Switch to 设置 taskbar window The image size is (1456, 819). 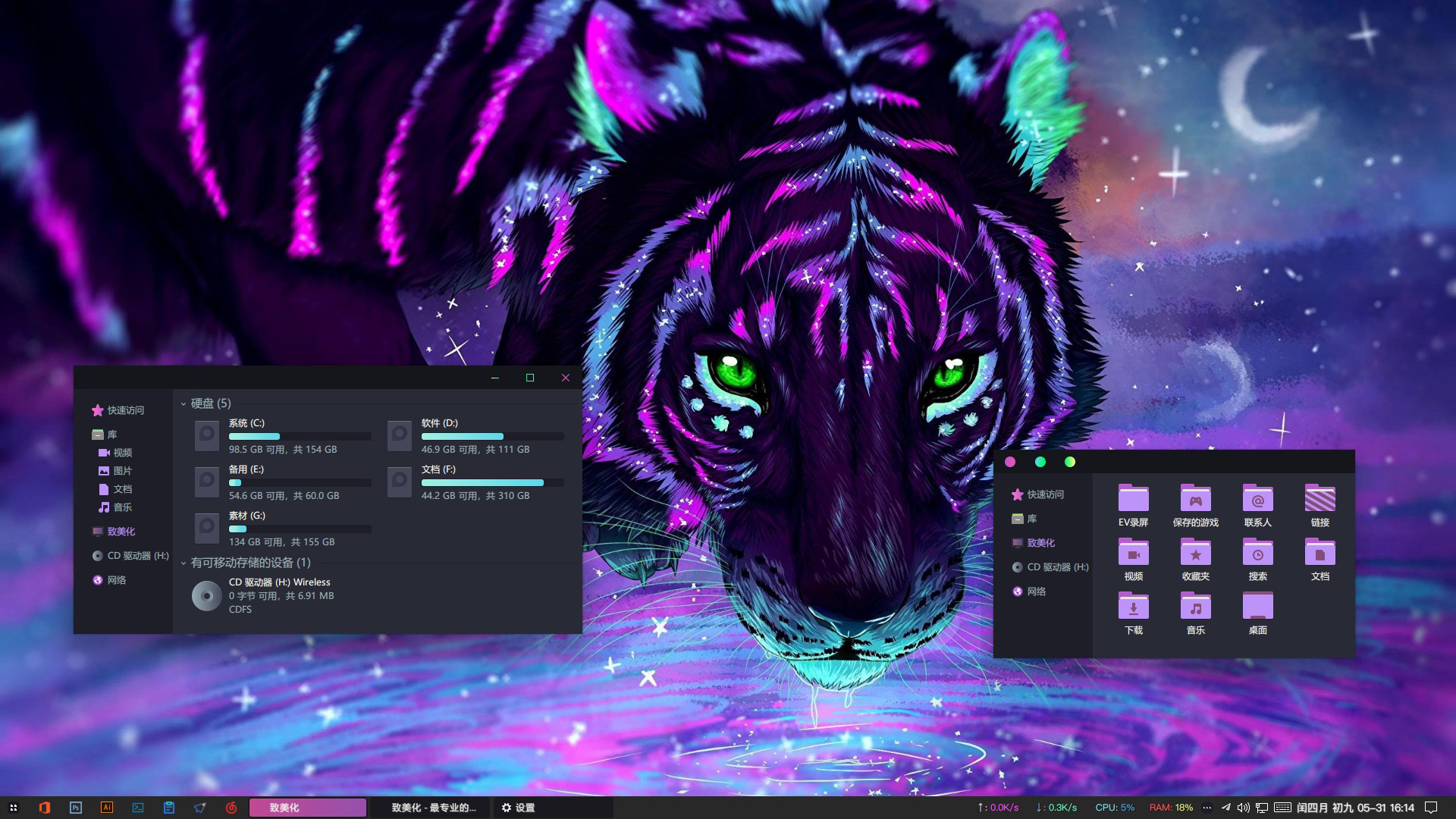click(x=554, y=808)
